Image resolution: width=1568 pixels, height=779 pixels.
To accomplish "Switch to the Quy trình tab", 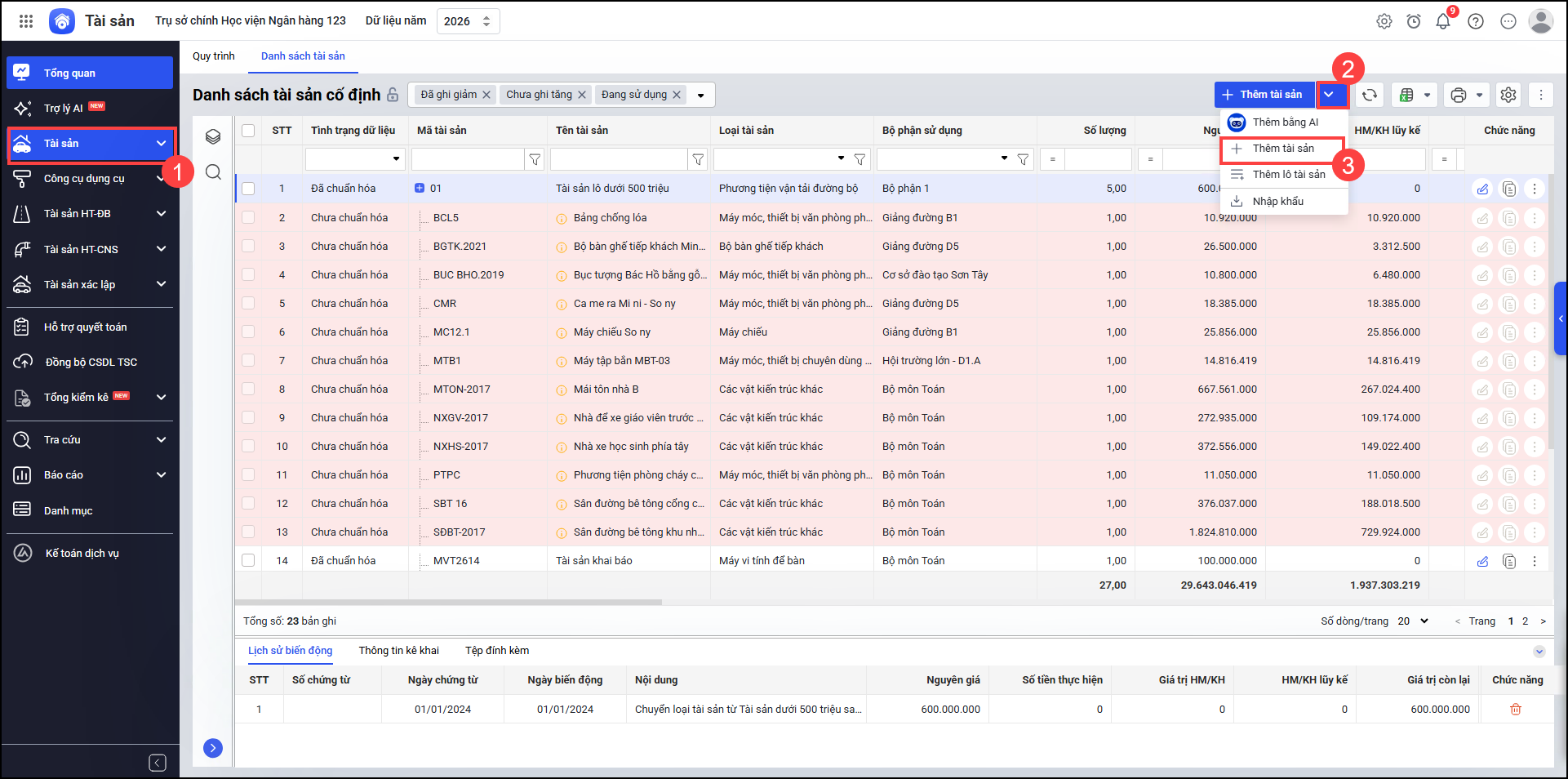I will tap(214, 56).
